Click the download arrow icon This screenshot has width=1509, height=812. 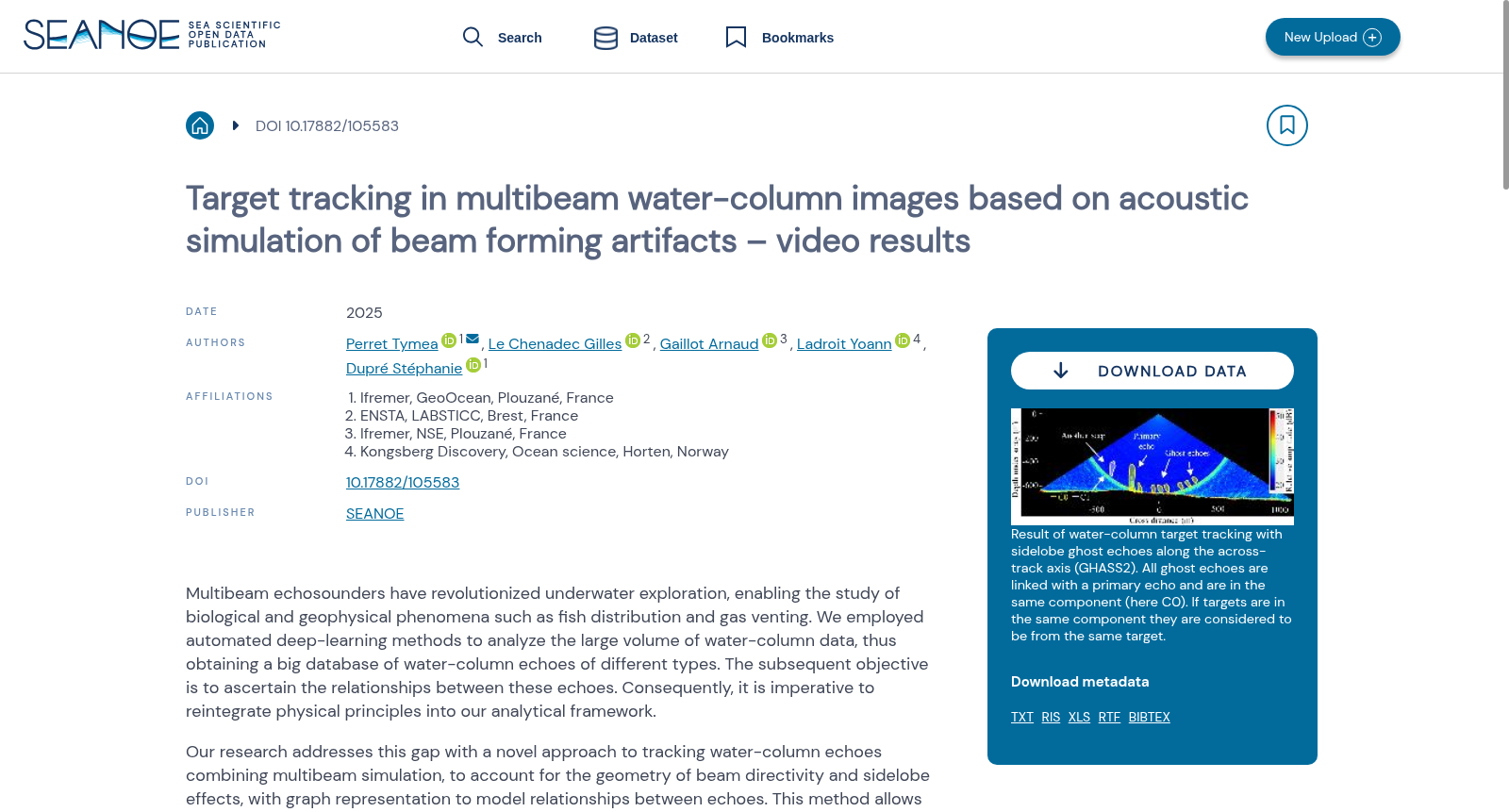click(x=1061, y=371)
